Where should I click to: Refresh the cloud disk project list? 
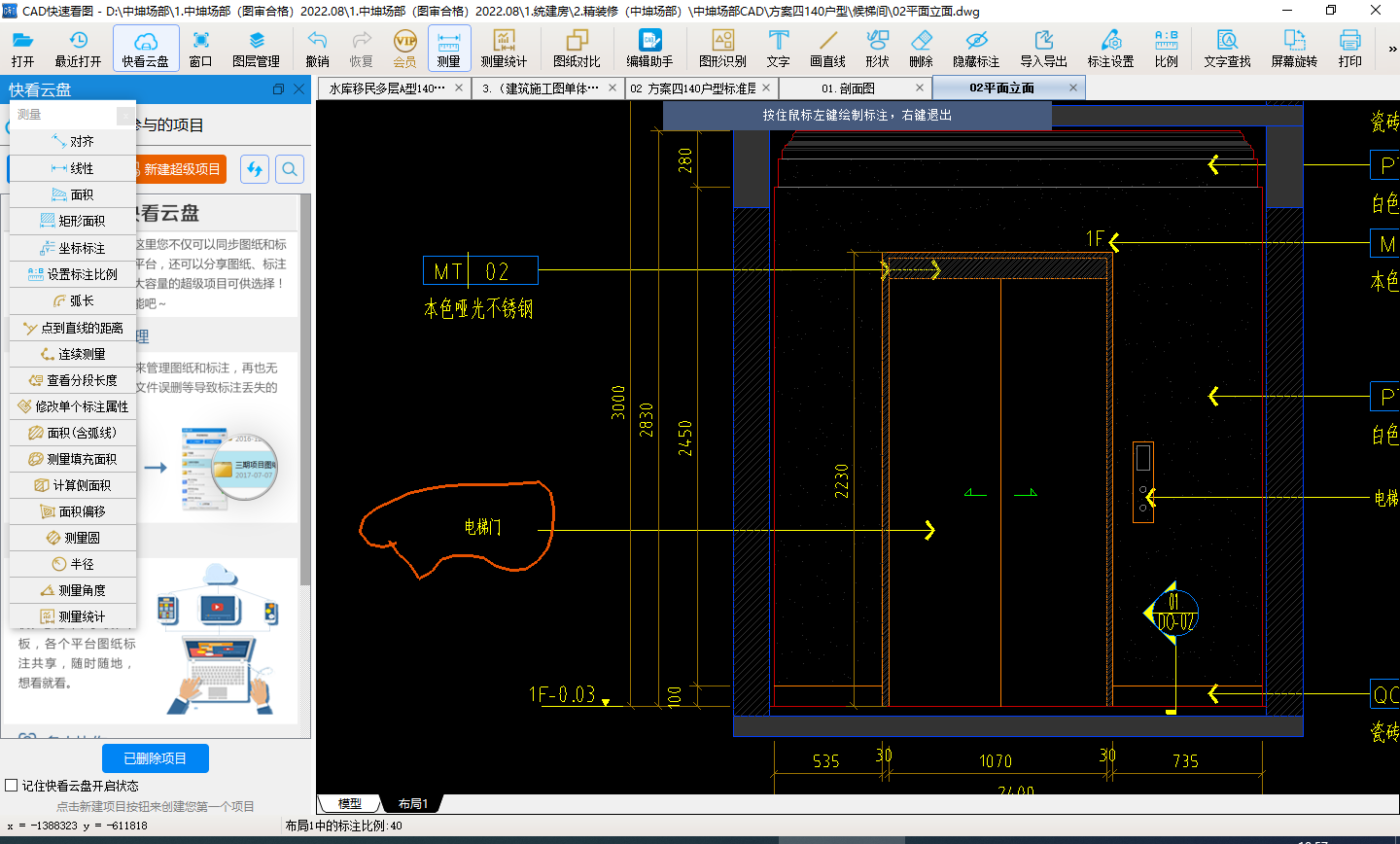pos(255,169)
